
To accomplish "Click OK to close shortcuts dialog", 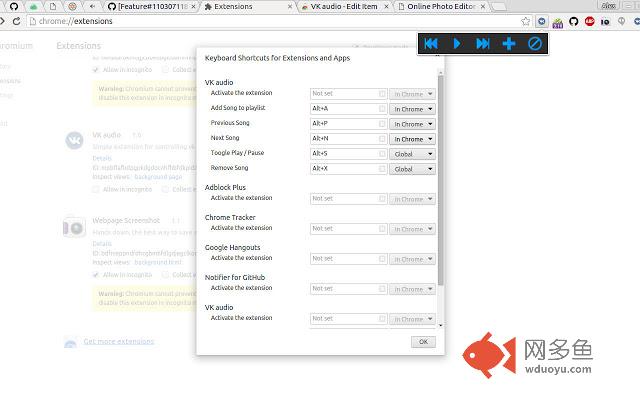I will point(423,342).
